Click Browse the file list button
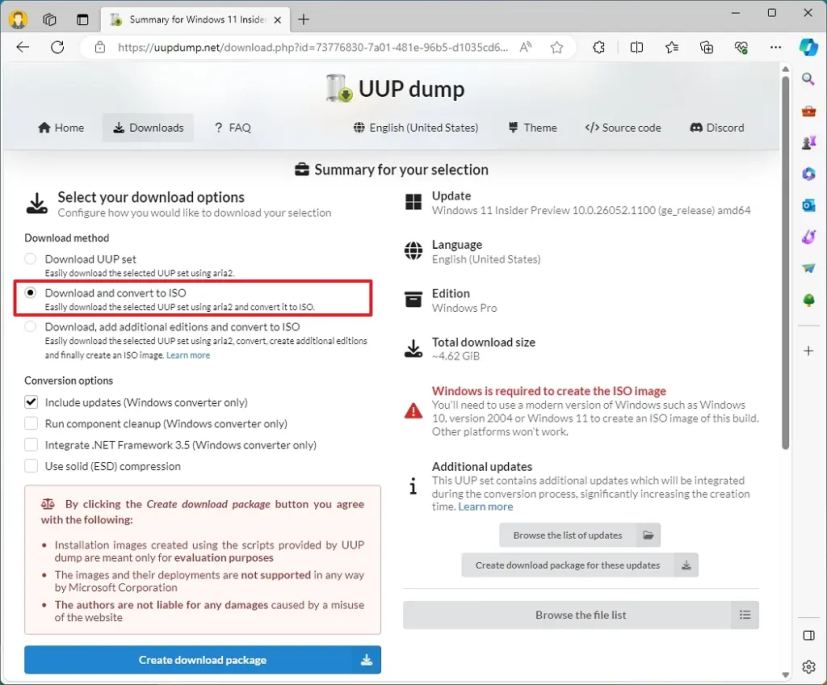 tap(581, 615)
